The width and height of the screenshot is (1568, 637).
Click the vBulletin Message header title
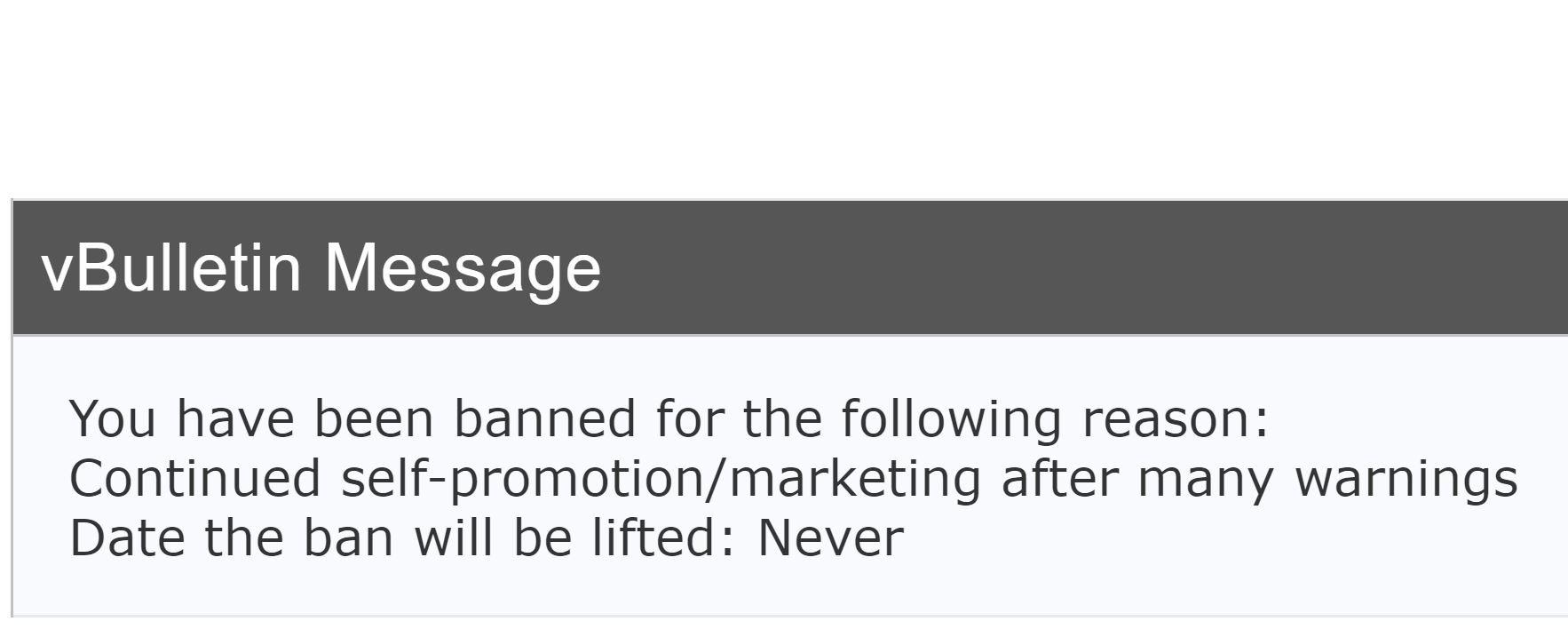pyautogui.click(x=321, y=267)
